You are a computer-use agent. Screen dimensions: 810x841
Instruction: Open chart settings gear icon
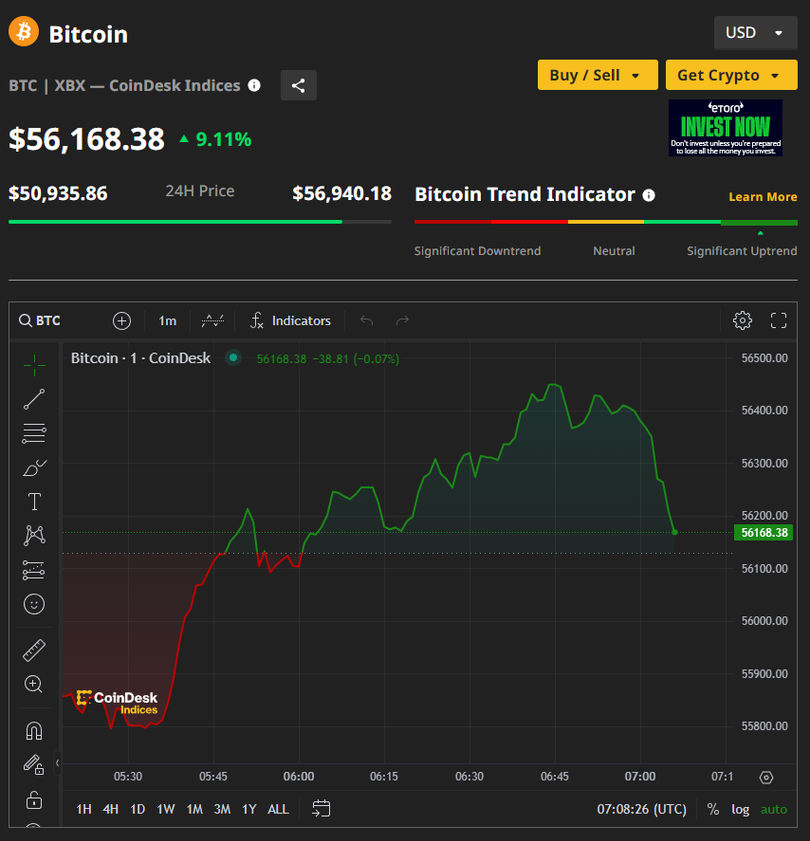coord(742,320)
